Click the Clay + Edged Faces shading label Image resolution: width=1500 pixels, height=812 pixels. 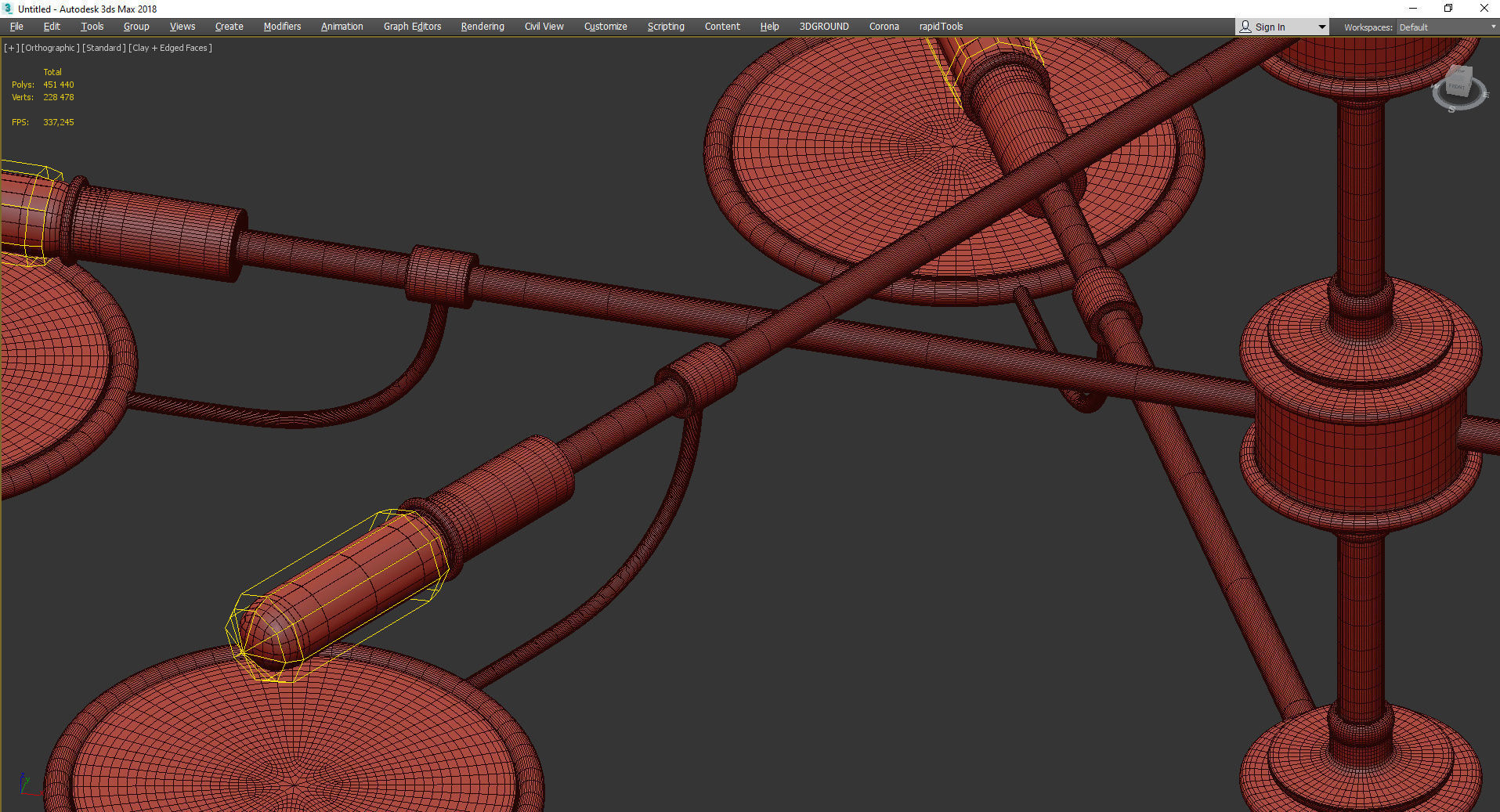(x=170, y=48)
